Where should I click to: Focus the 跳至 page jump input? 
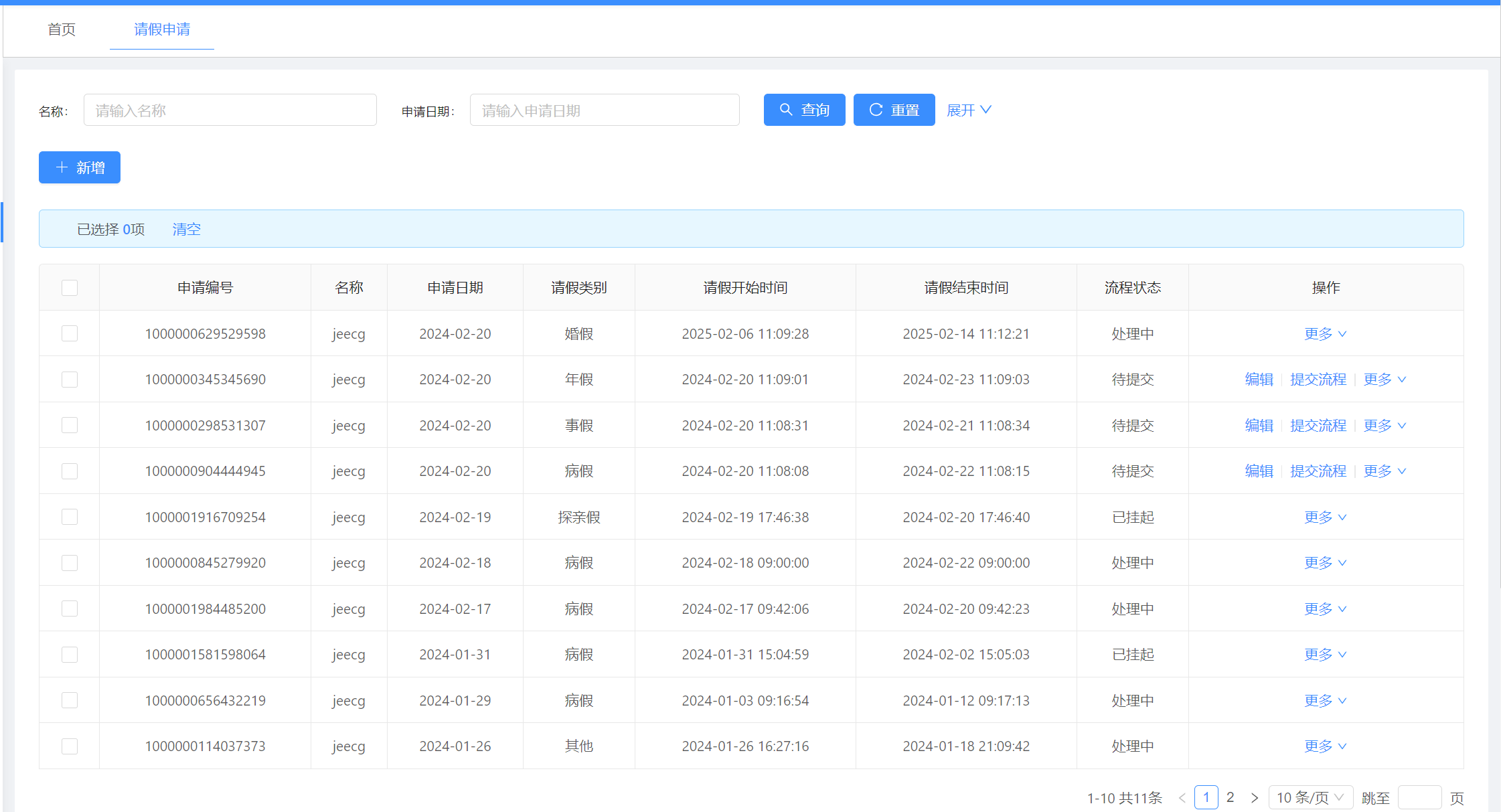[1419, 797]
